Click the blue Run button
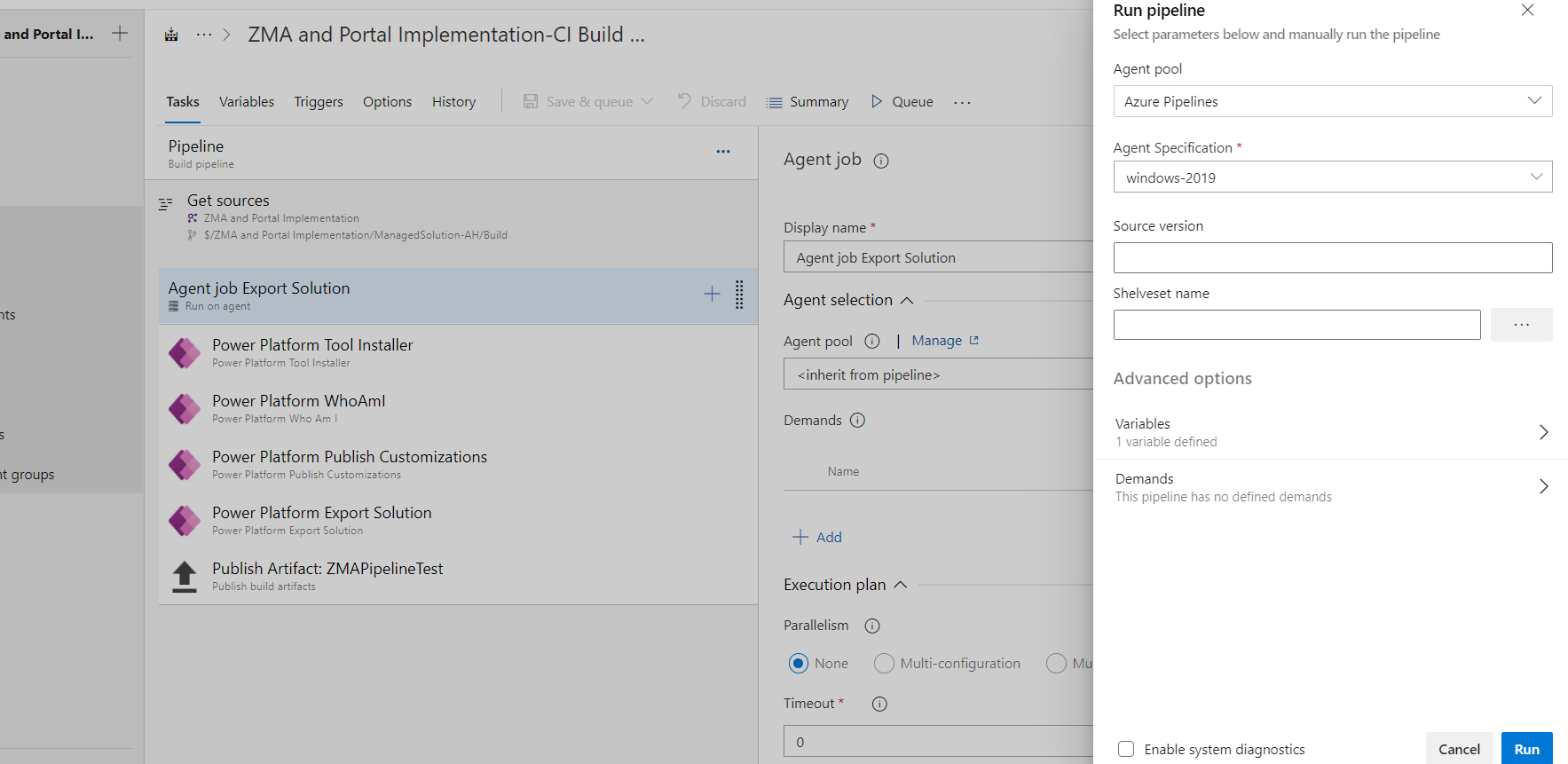 tap(1526, 749)
